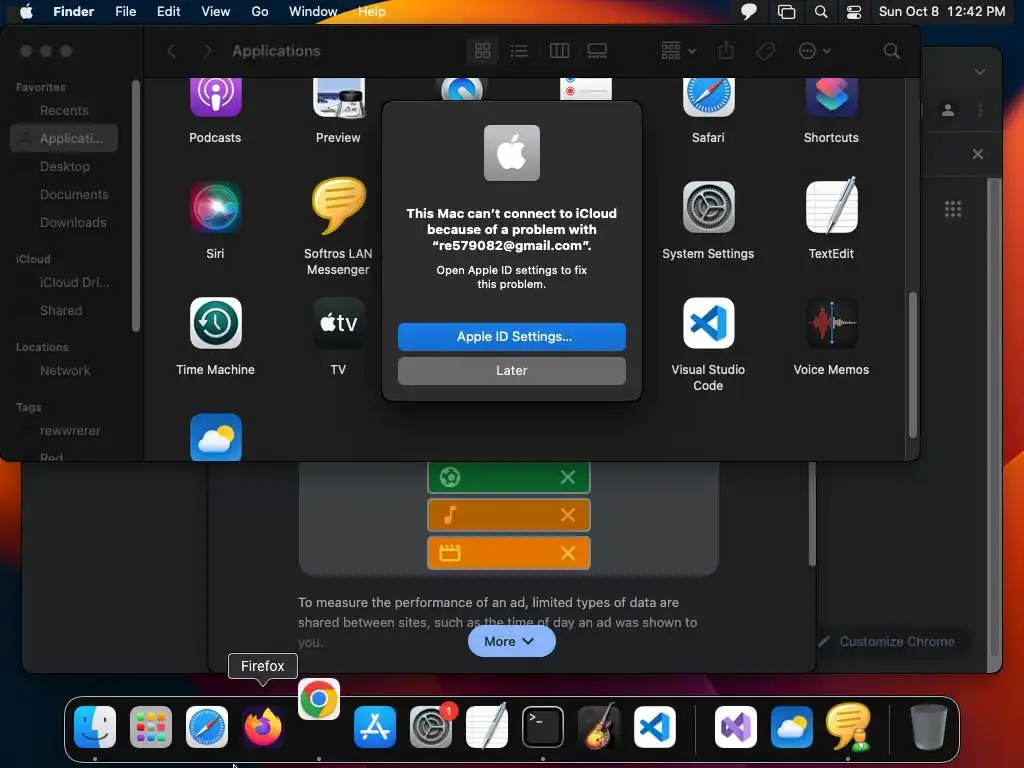Remove music note topic in Chrome
Image resolution: width=1024 pixels, height=768 pixels.
pyautogui.click(x=568, y=515)
